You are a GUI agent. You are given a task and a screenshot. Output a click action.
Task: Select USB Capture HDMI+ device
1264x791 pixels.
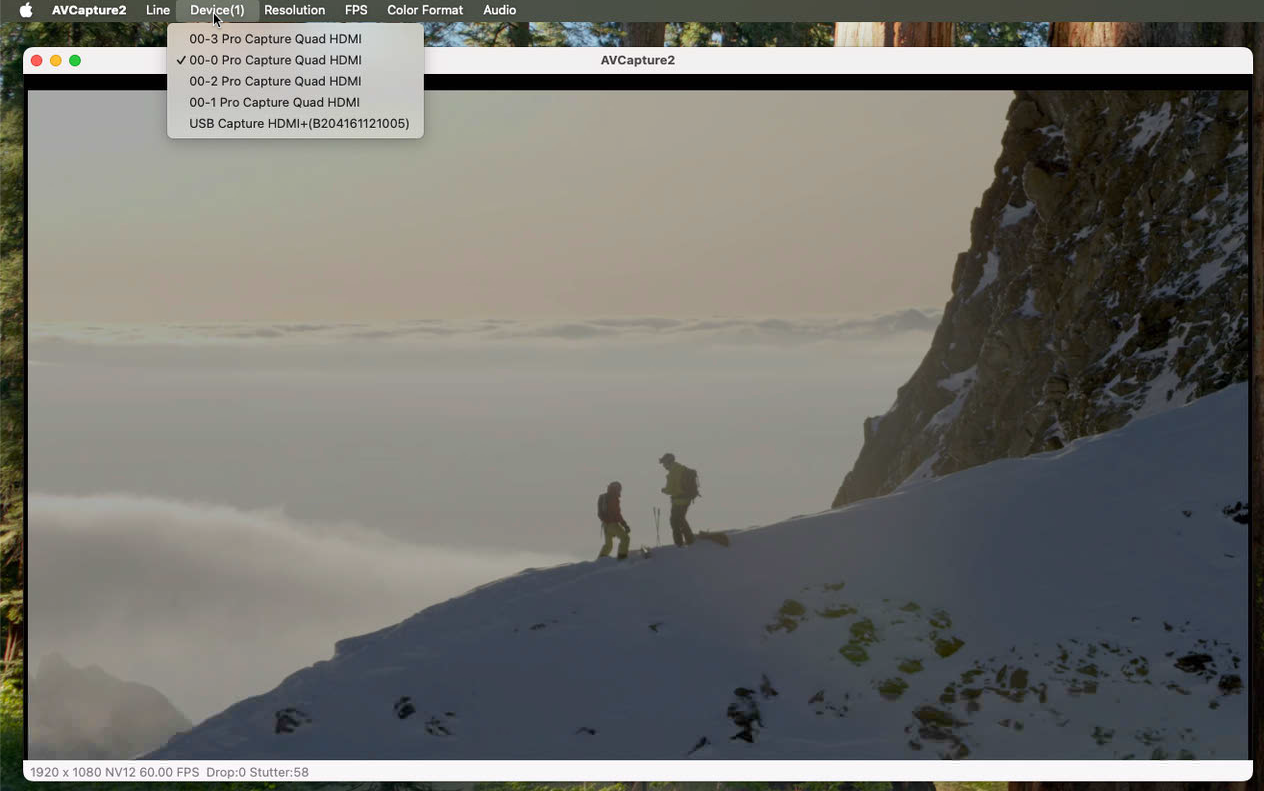[x=299, y=124]
